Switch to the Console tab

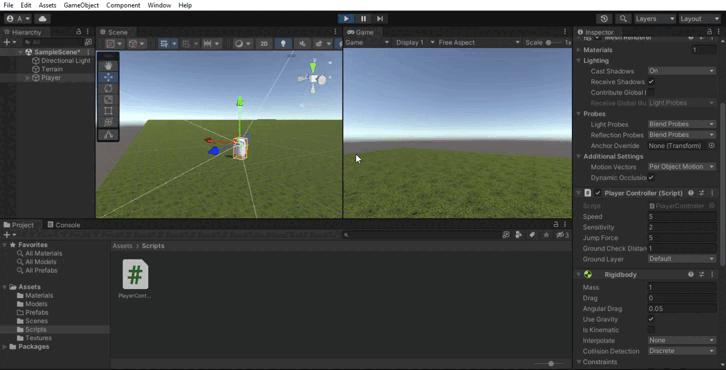point(64,225)
